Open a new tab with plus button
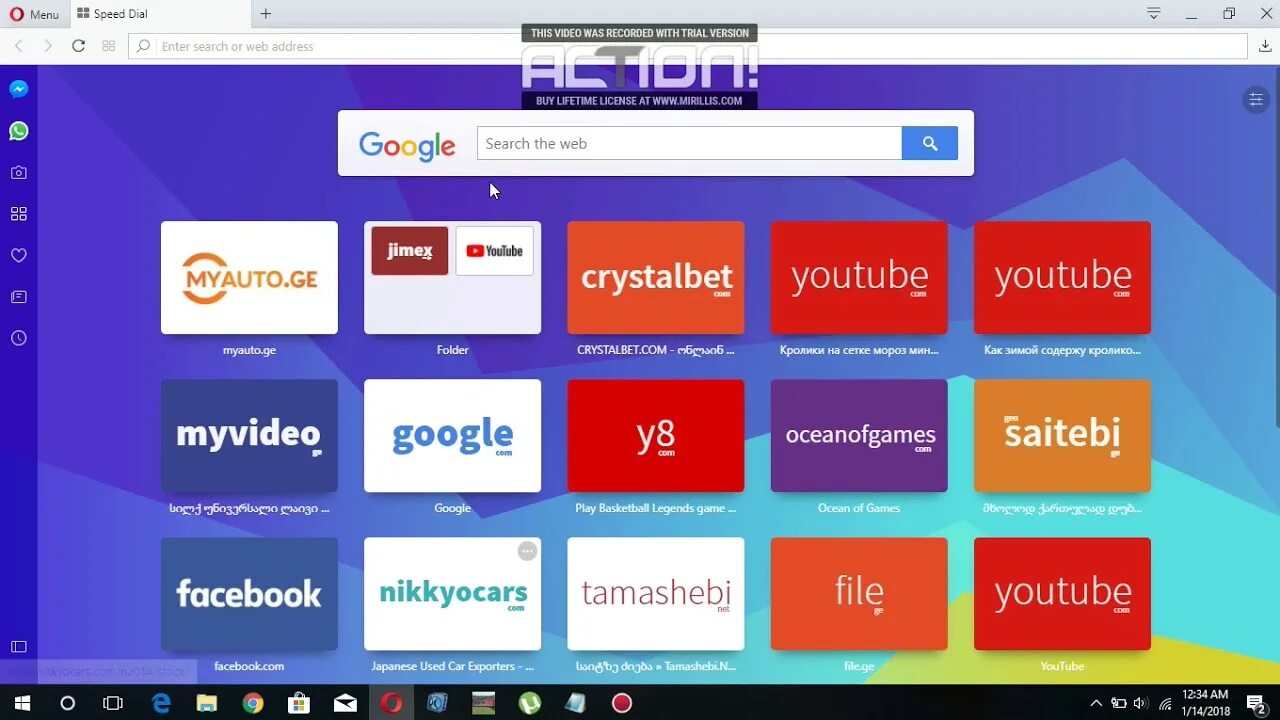The image size is (1280, 720). click(x=265, y=14)
